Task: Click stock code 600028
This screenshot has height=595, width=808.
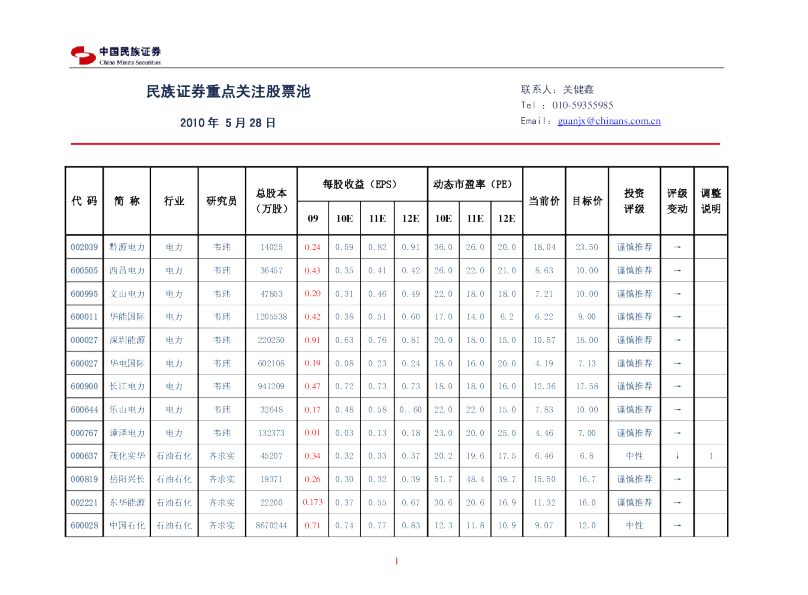Action: (x=84, y=525)
